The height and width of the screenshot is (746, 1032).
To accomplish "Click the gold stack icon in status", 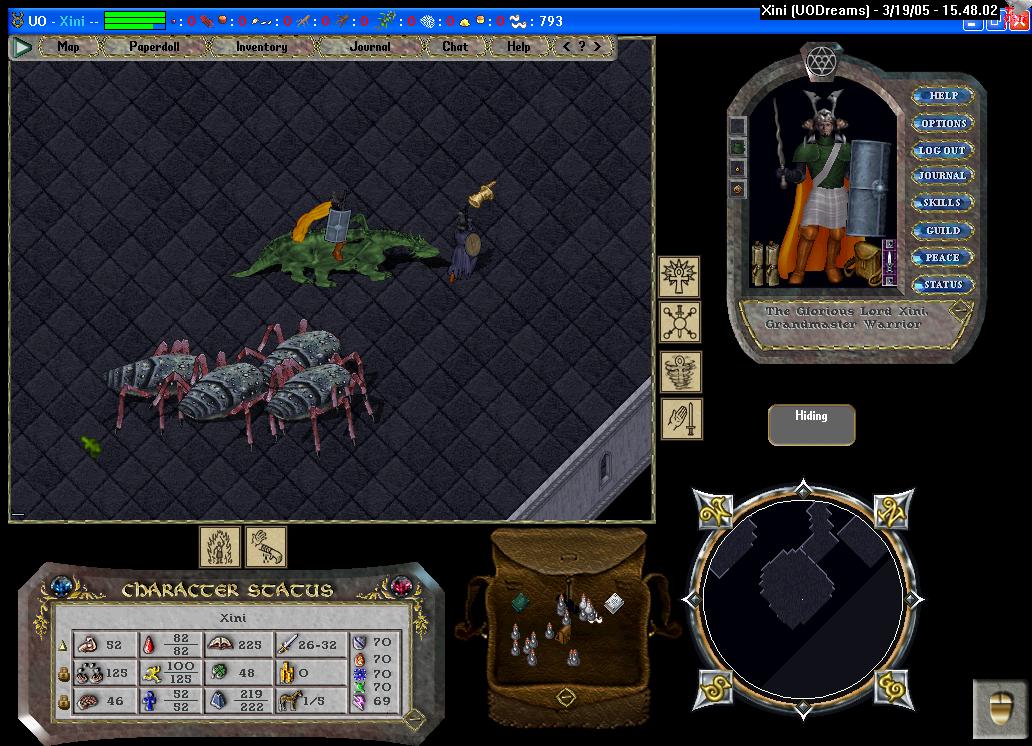I will click(286, 672).
